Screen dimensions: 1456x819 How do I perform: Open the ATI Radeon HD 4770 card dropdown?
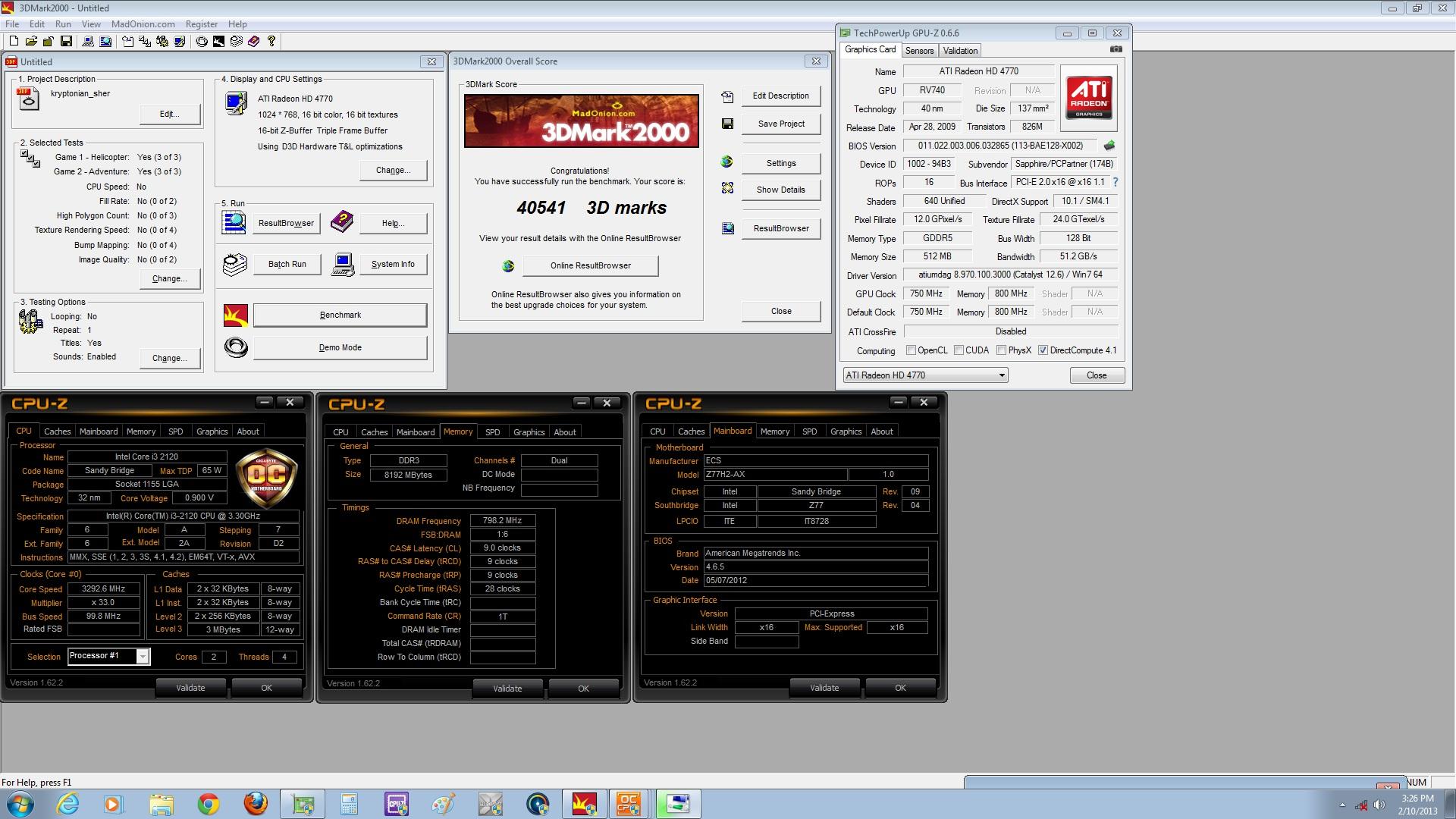(x=925, y=375)
